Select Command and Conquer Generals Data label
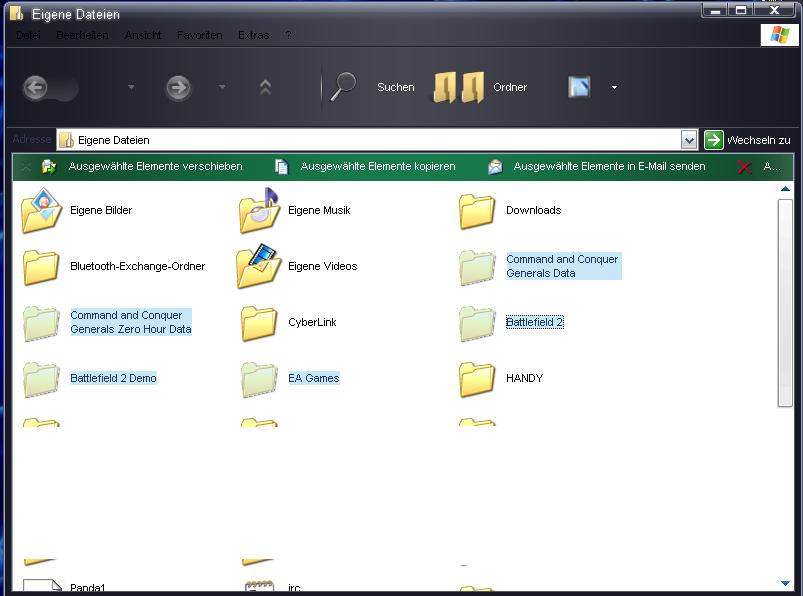The height and width of the screenshot is (596, 803). [x=563, y=266]
